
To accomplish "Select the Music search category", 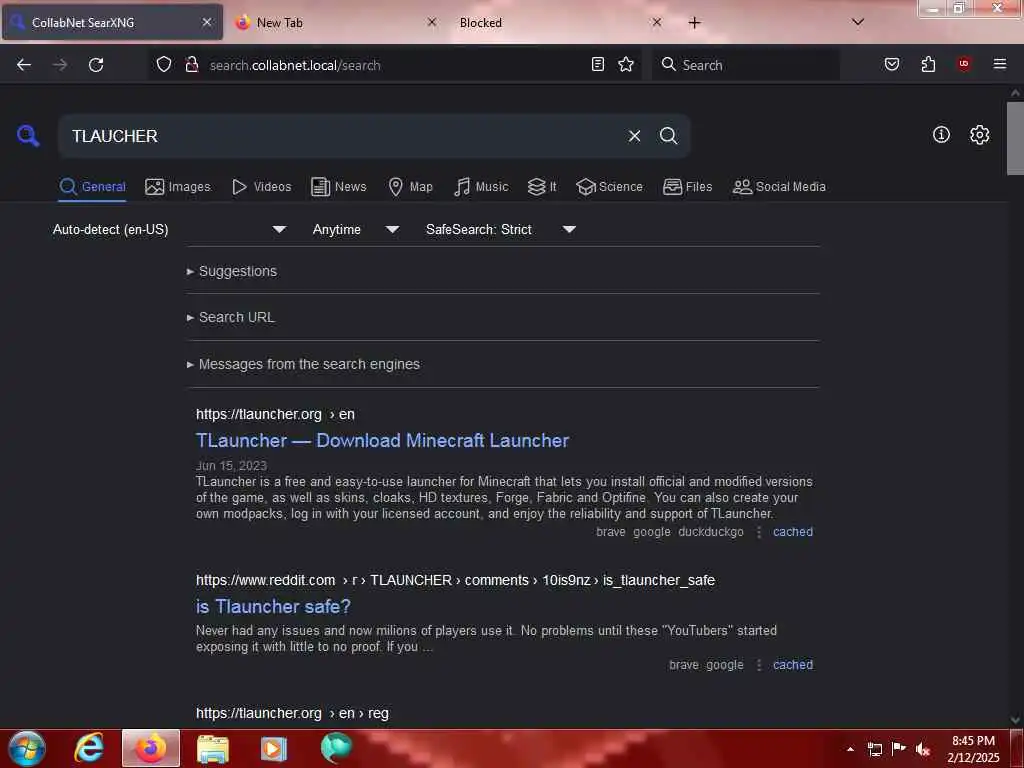I will [481, 187].
